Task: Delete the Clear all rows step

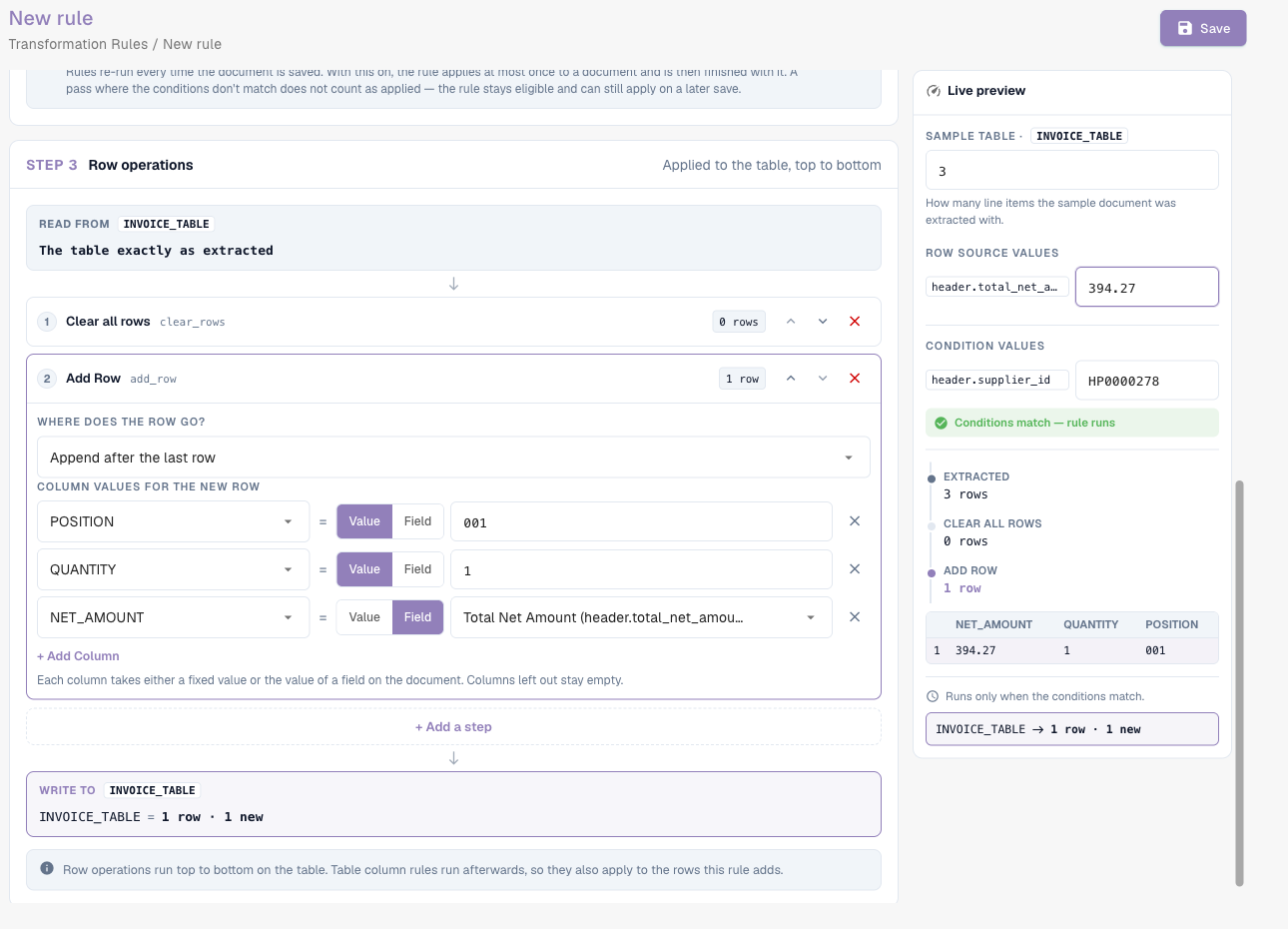Action: (x=855, y=322)
